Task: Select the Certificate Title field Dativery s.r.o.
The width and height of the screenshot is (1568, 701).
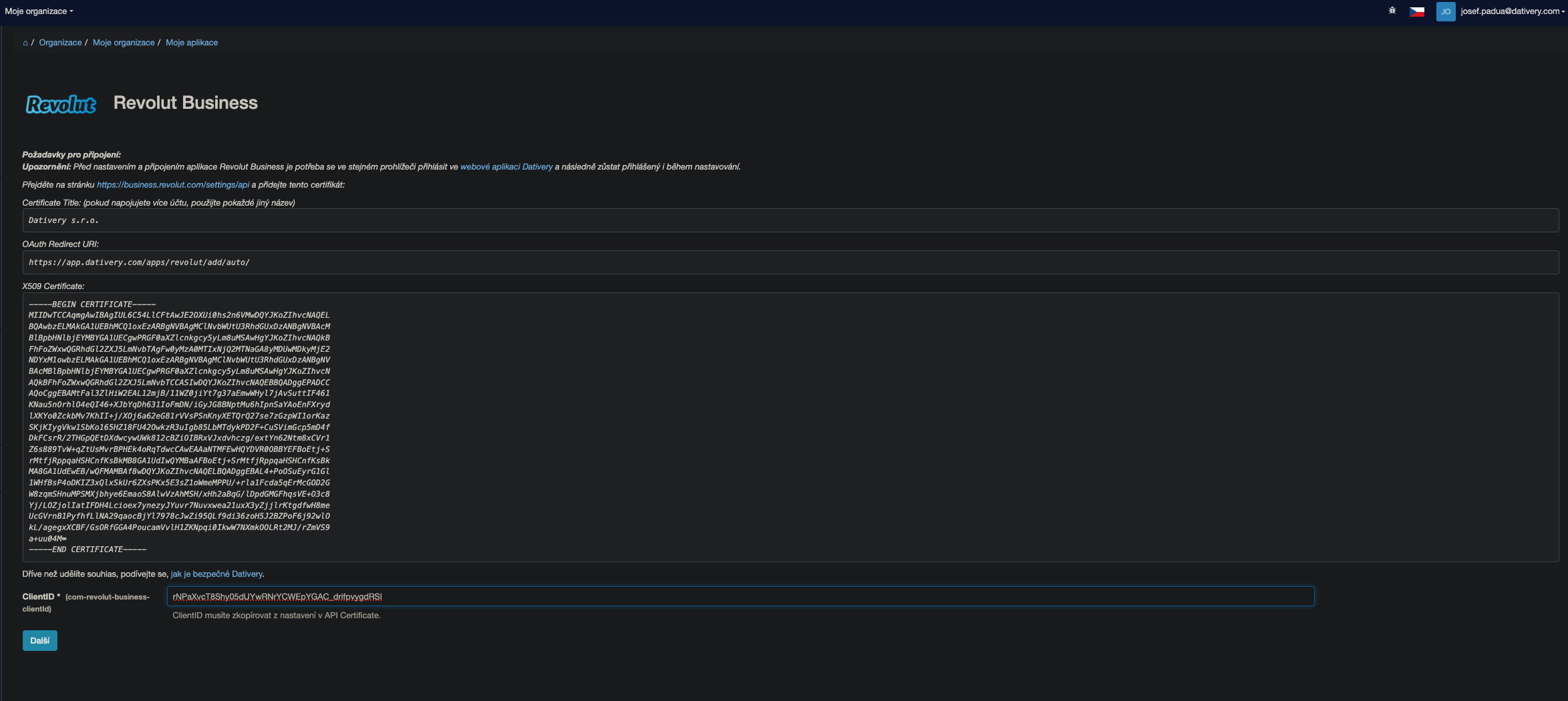Action: pos(790,220)
